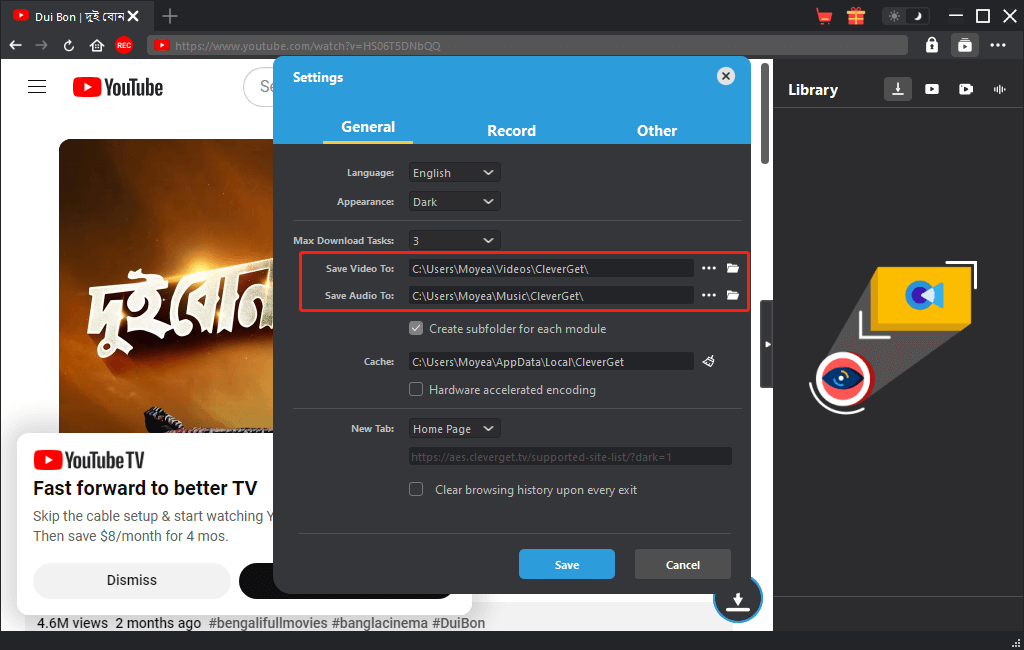Click the round download button
This screenshot has width=1024, height=650.
click(738, 598)
